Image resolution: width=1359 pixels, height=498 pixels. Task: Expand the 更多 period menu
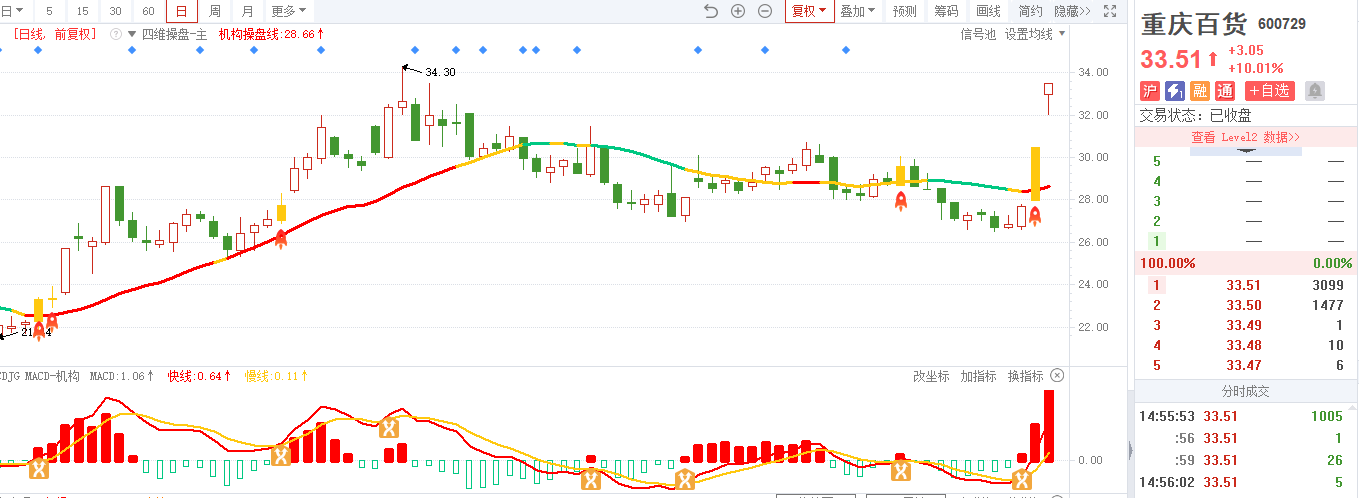click(x=289, y=11)
